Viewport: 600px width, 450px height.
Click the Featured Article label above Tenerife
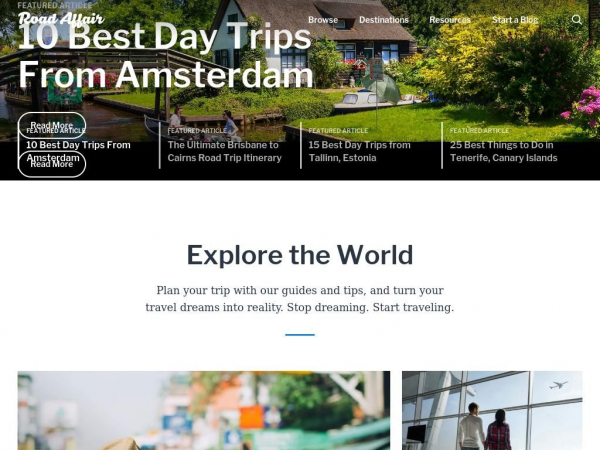[479, 131]
